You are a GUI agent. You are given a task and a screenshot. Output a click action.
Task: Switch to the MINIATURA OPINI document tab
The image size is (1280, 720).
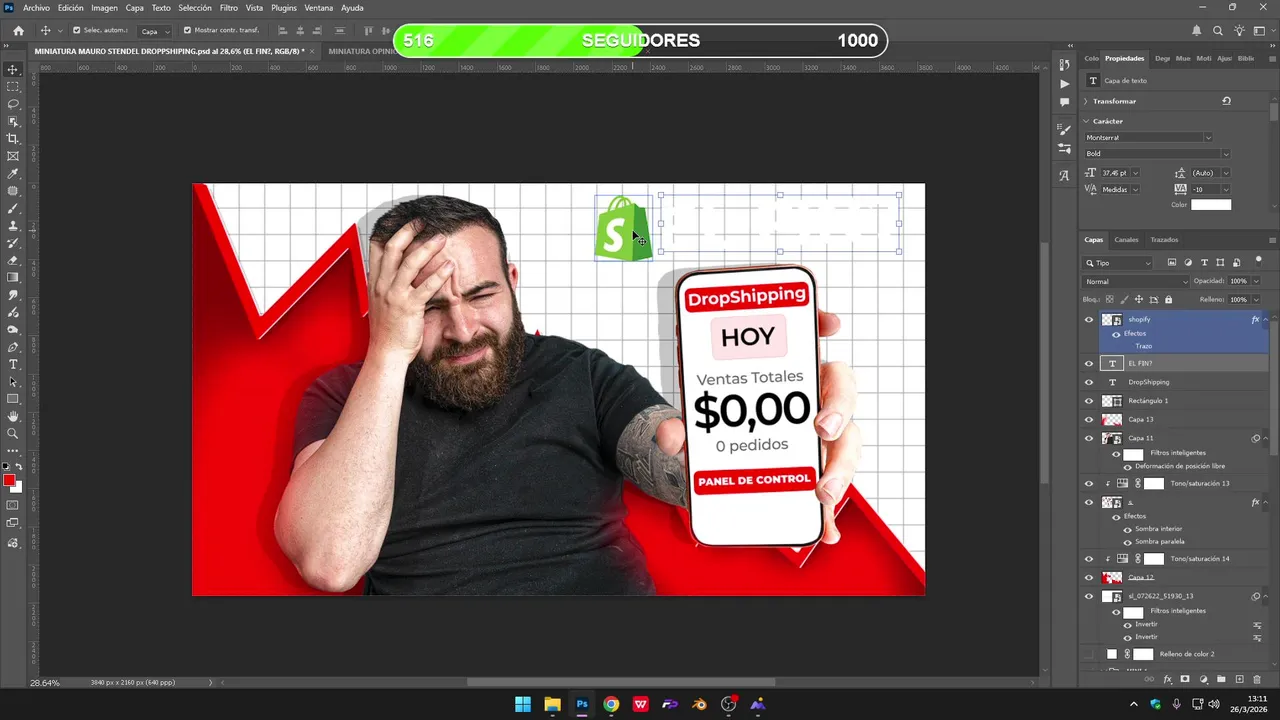coord(362,51)
